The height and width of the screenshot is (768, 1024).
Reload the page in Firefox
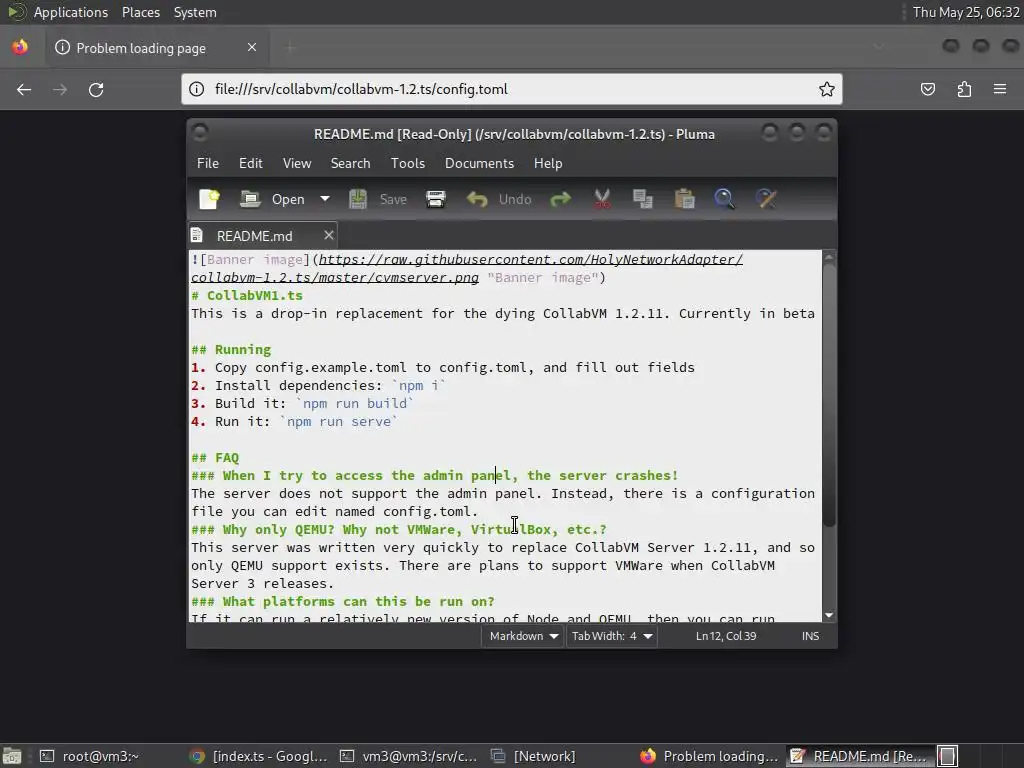click(x=96, y=89)
